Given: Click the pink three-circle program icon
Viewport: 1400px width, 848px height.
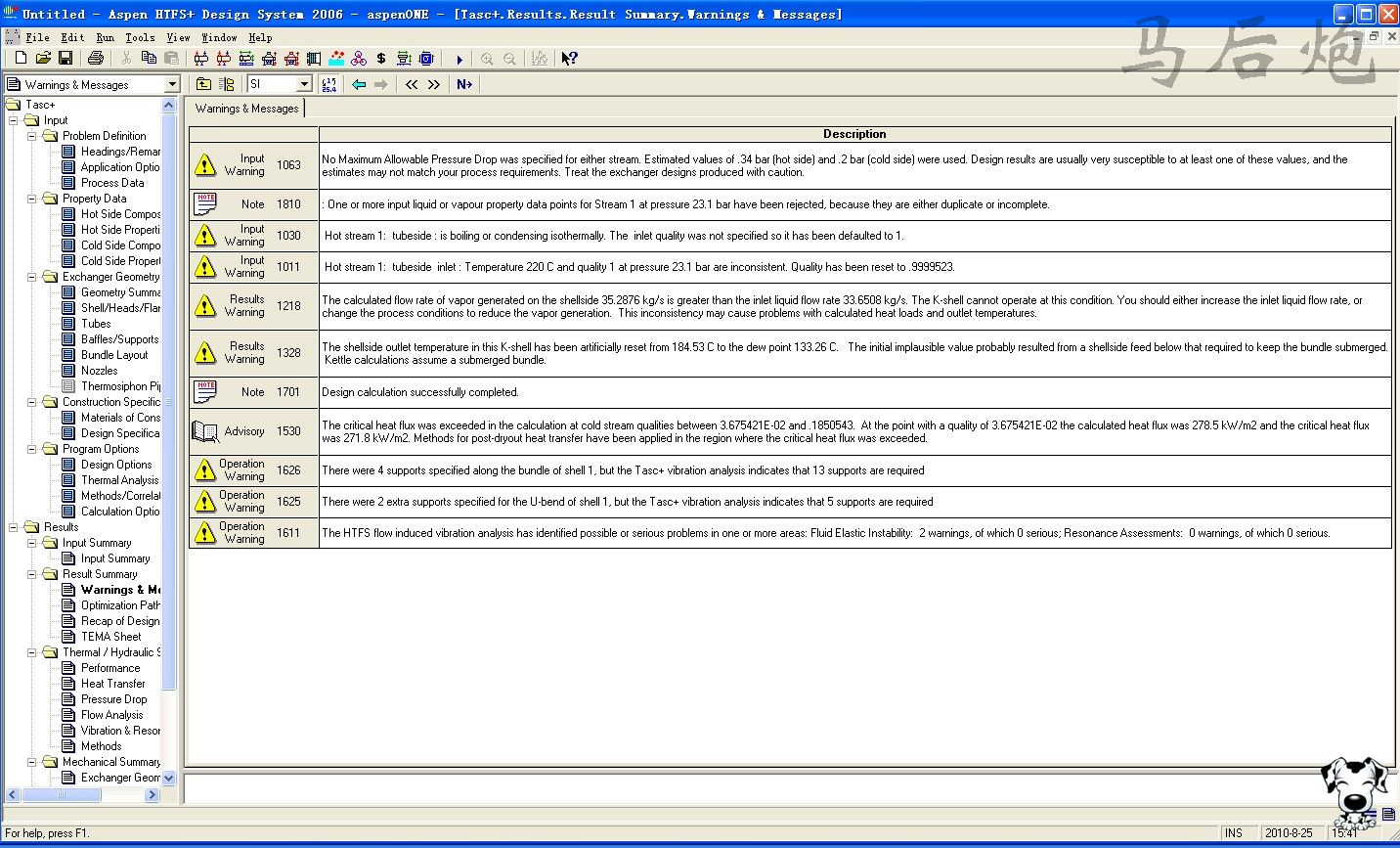Looking at the screenshot, I should (x=359, y=59).
